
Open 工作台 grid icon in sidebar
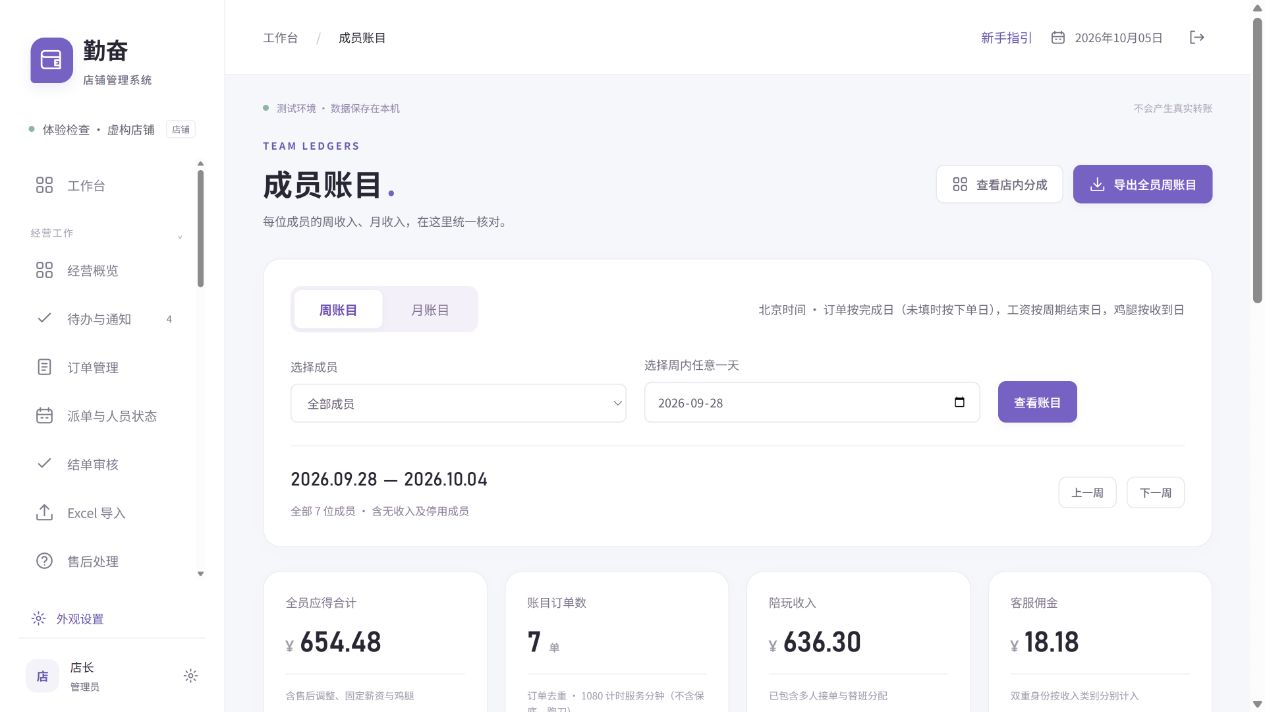[44, 185]
